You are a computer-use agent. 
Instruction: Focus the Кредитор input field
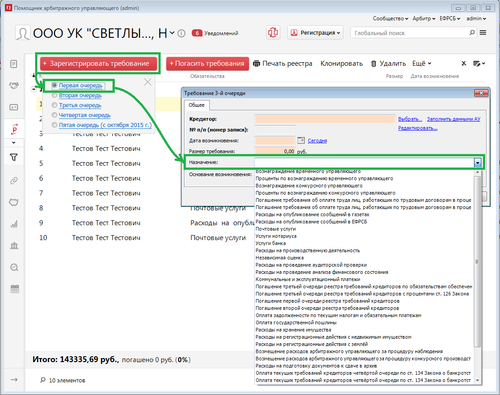325,119
